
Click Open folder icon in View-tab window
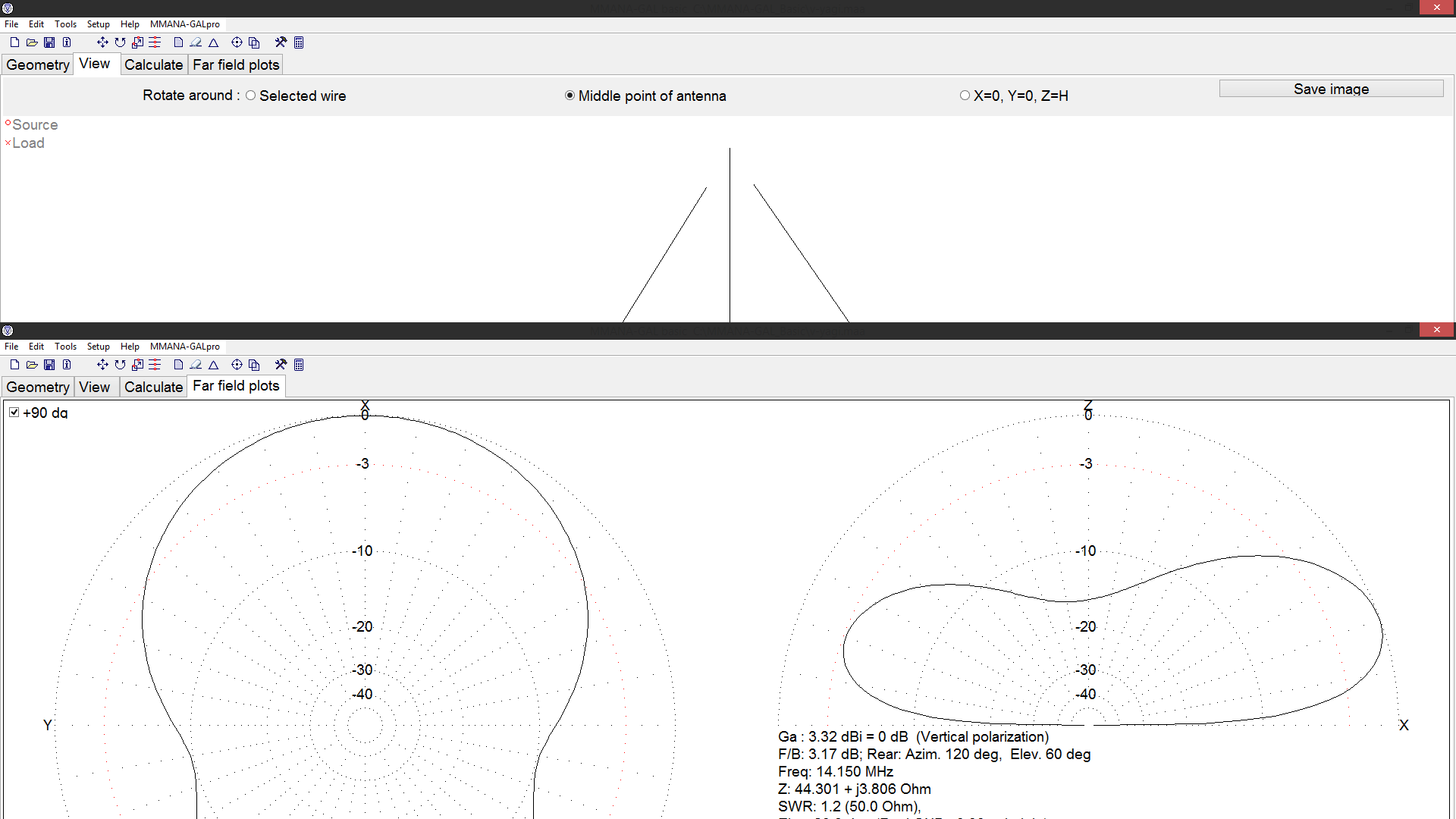(32, 42)
